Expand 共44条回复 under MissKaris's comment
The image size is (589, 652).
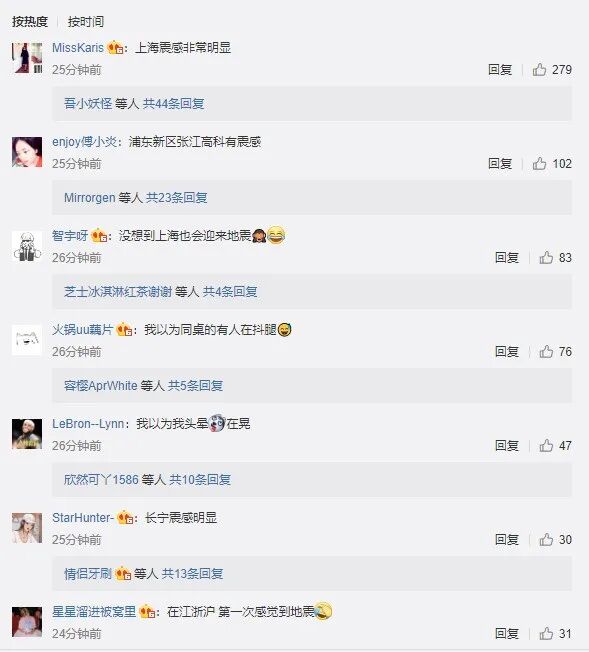[x=173, y=104]
